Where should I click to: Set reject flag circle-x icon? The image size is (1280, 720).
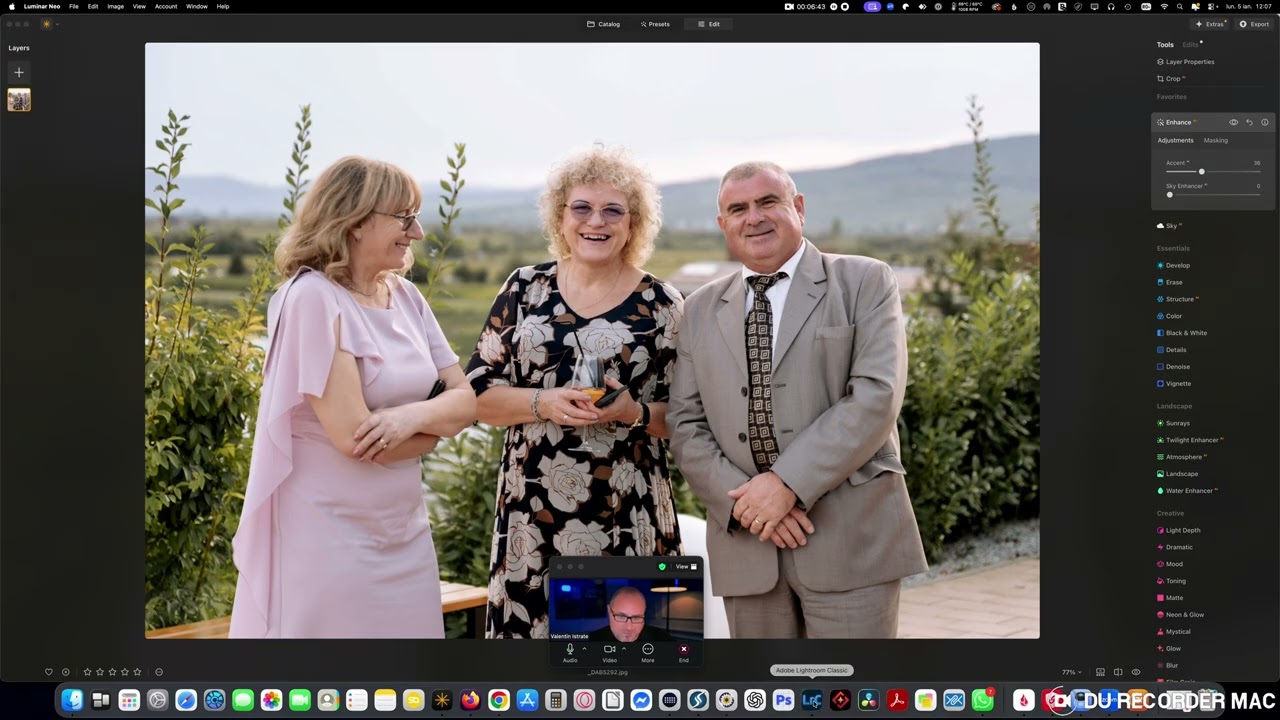point(66,672)
